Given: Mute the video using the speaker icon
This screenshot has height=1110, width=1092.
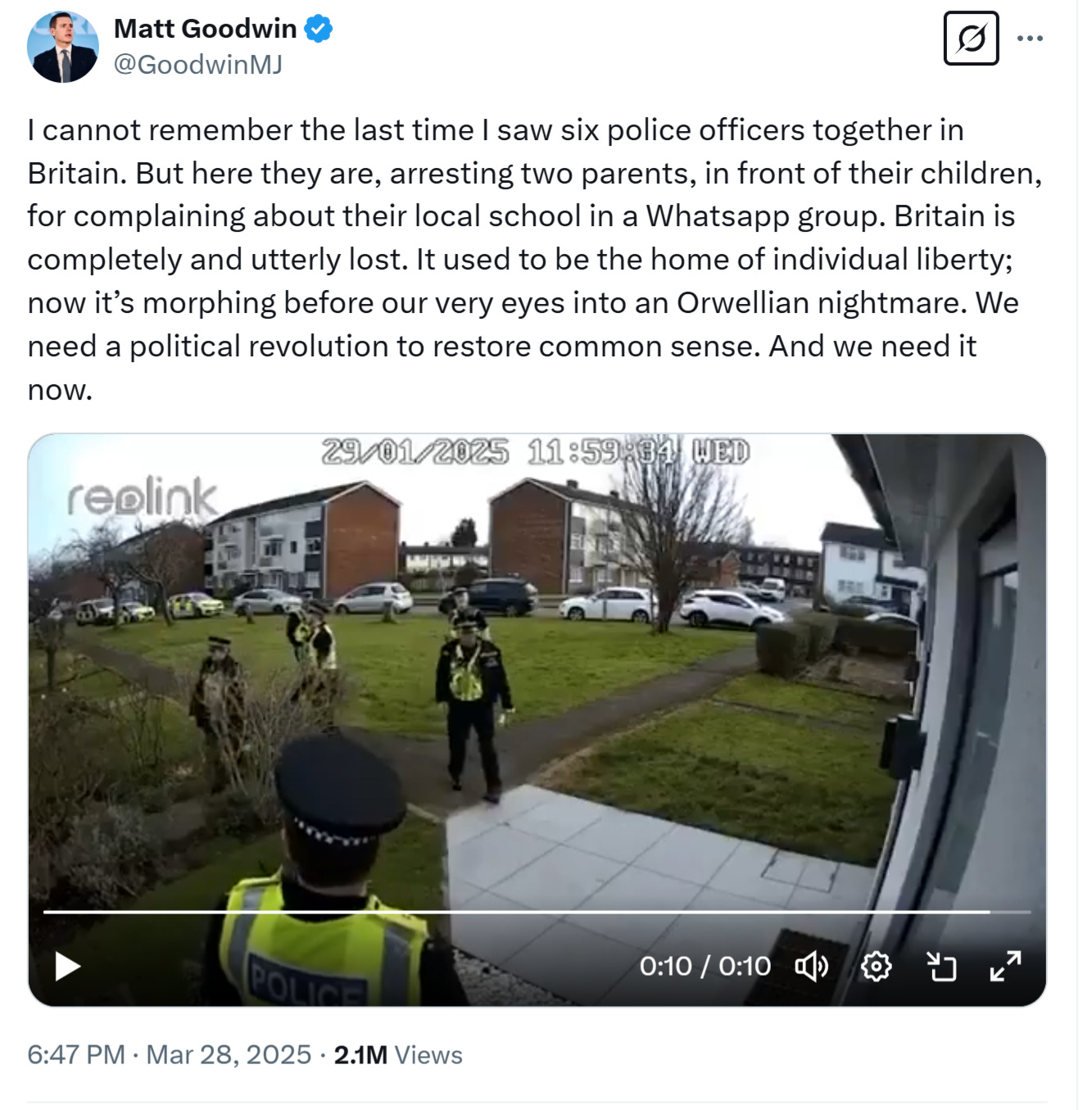Looking at the screenshot, I should [812, 967].
